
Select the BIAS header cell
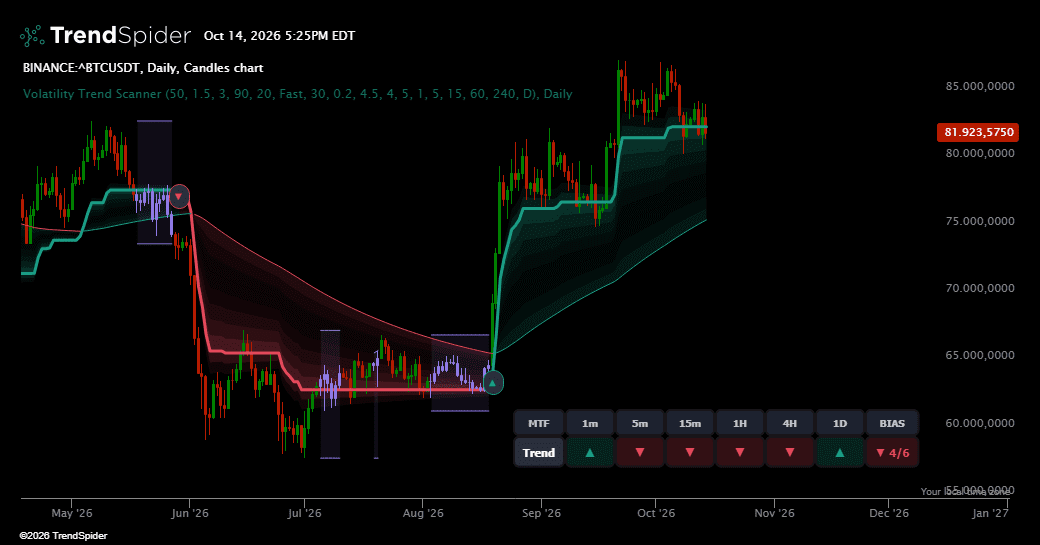(x=892, y=423)
